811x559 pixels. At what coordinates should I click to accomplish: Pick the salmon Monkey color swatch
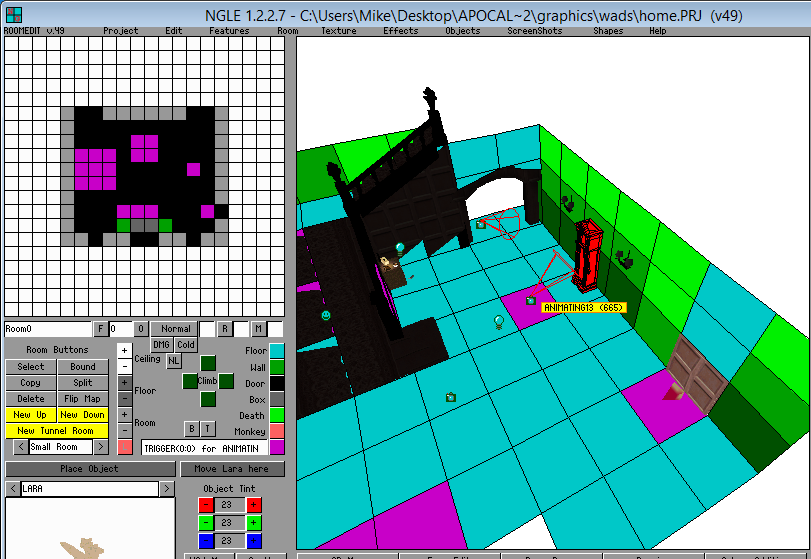pyautogui.click(x=277, y=431)
